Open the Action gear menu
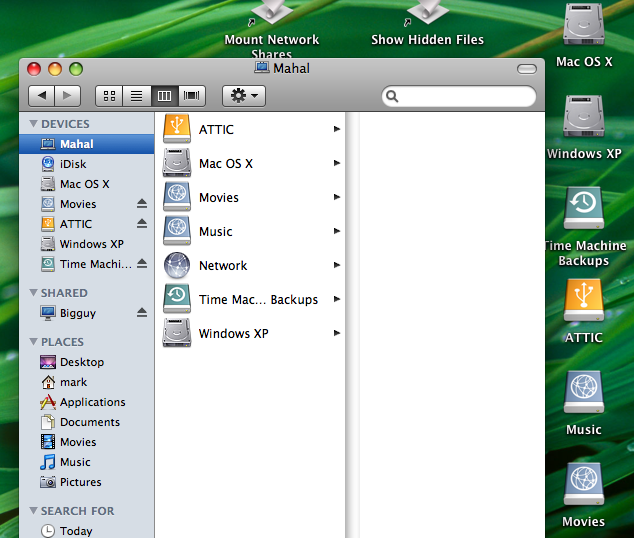 point(244,96)
